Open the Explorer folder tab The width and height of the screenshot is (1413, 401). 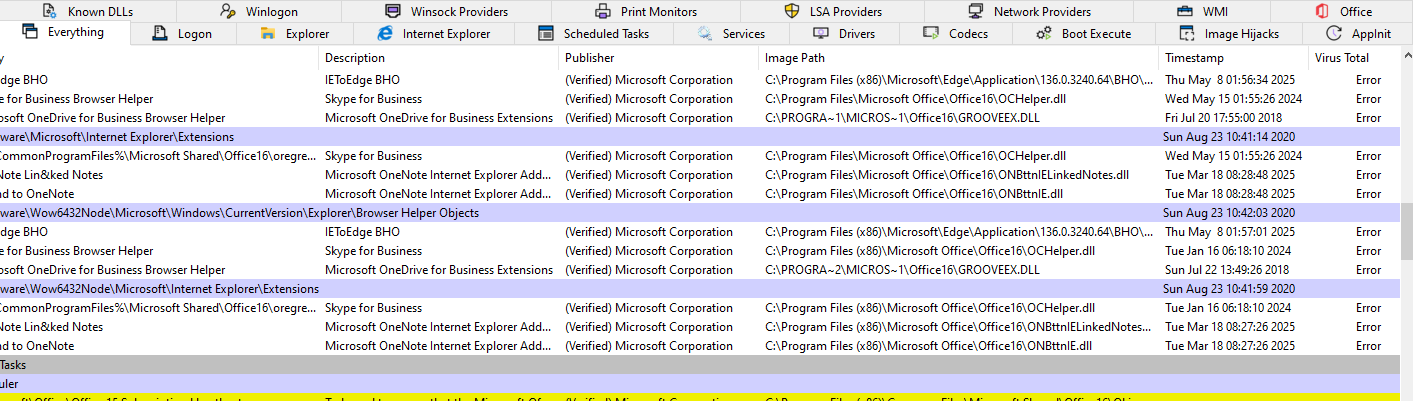[x=294, y=34]
